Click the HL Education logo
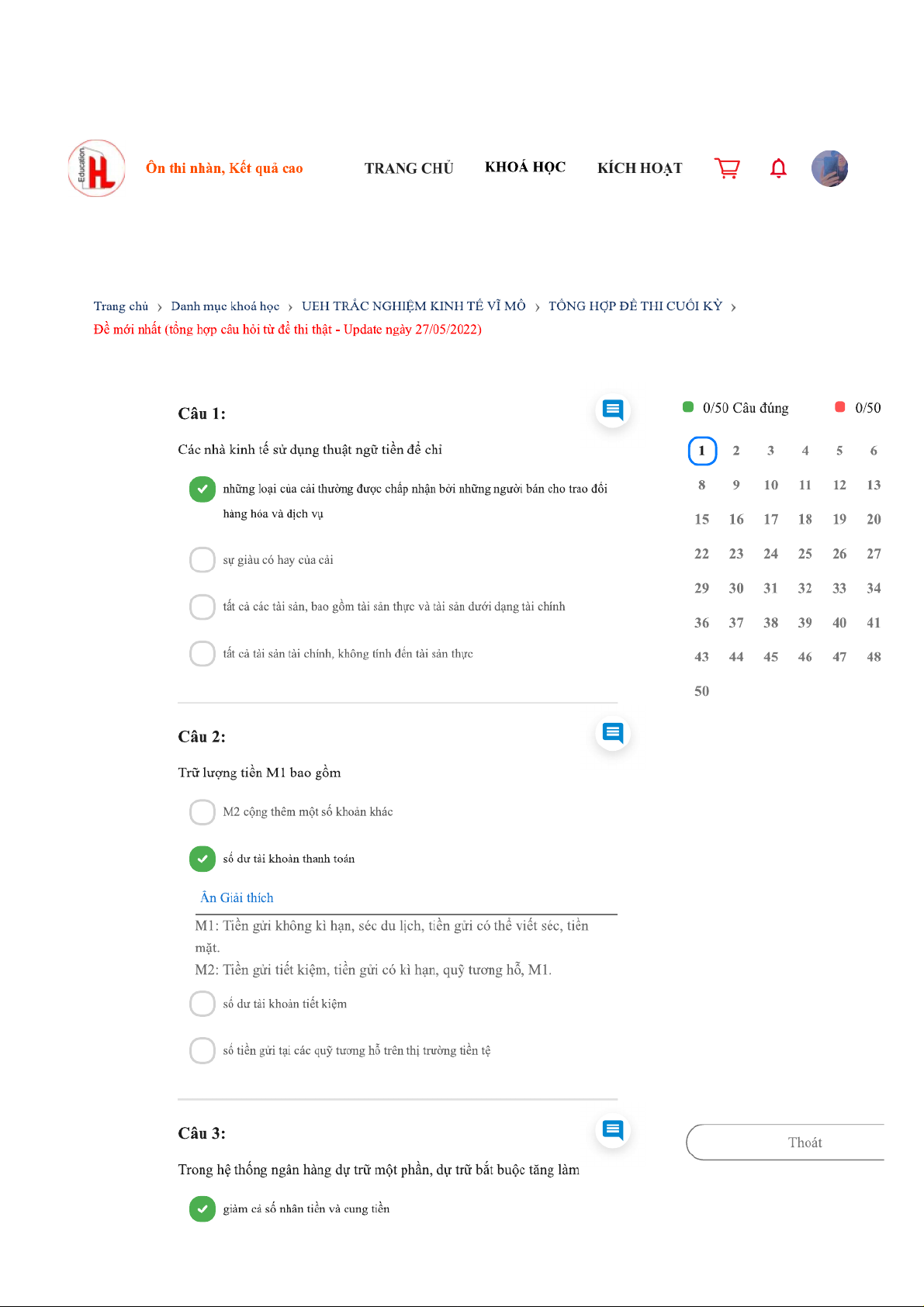The height and width of the screenshot is (1307, 924). 97,168
